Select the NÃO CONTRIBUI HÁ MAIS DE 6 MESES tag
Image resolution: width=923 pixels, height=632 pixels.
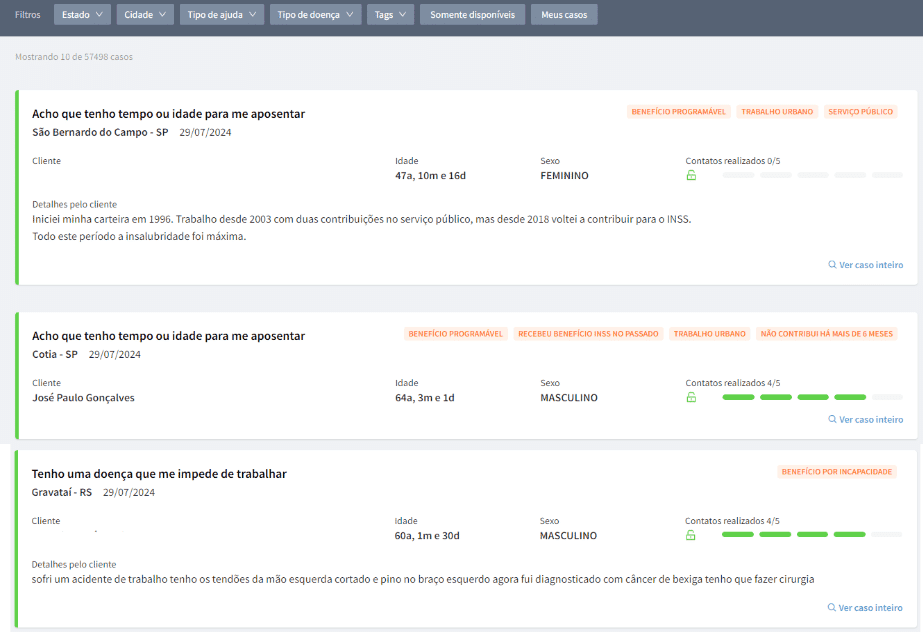[x=826, y=334]
